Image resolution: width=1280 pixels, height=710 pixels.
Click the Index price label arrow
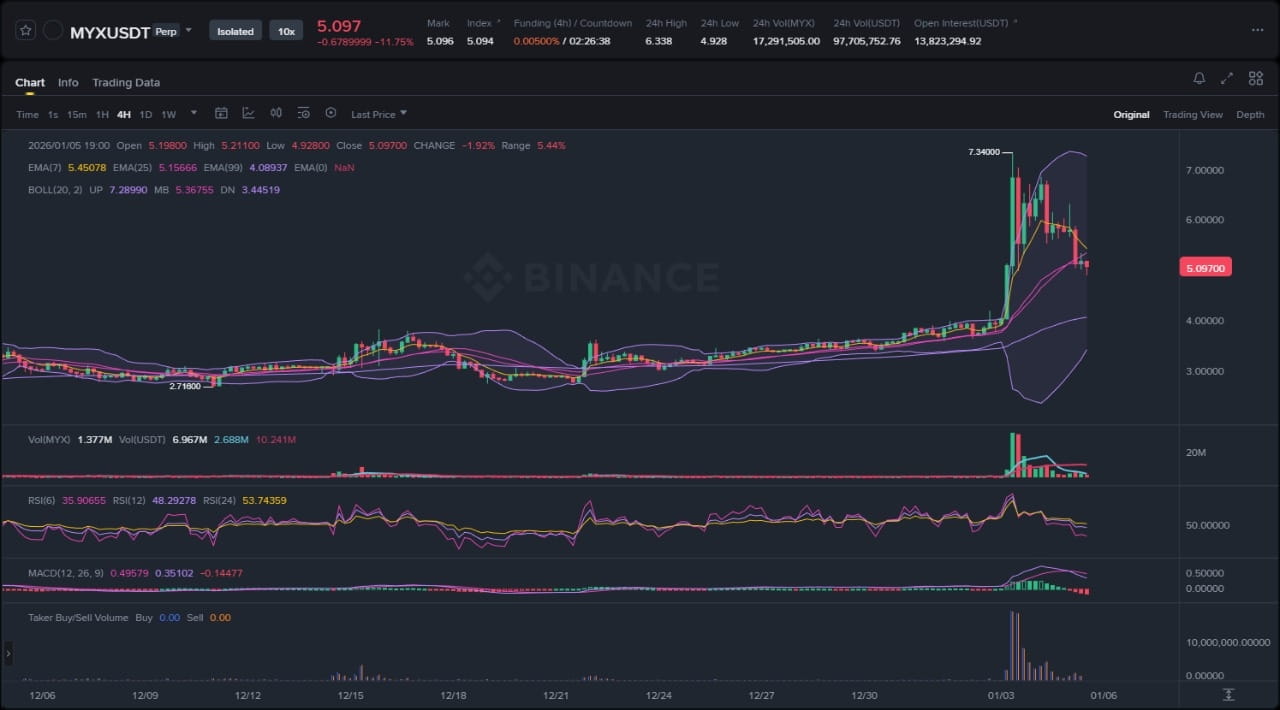tap(498, 22)
